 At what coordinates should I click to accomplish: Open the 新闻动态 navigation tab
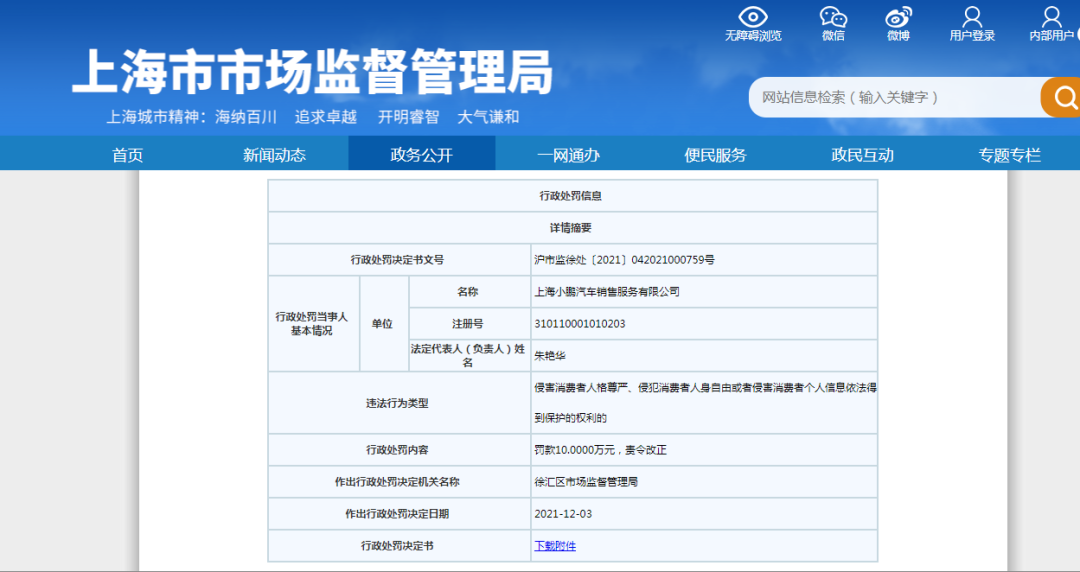tap(274, 155)
